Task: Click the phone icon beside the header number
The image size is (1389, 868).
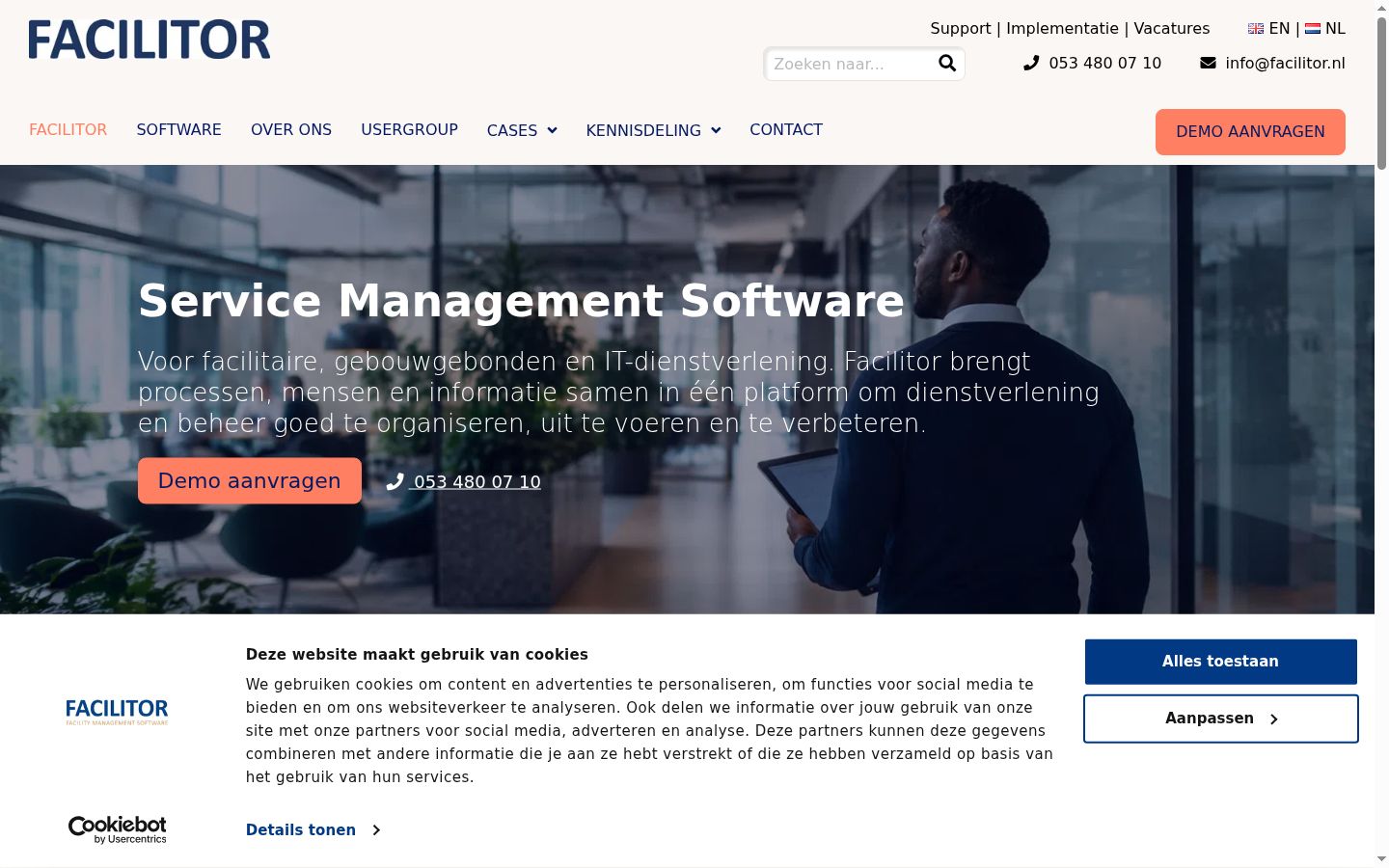Action: [x=1031, y=63]
